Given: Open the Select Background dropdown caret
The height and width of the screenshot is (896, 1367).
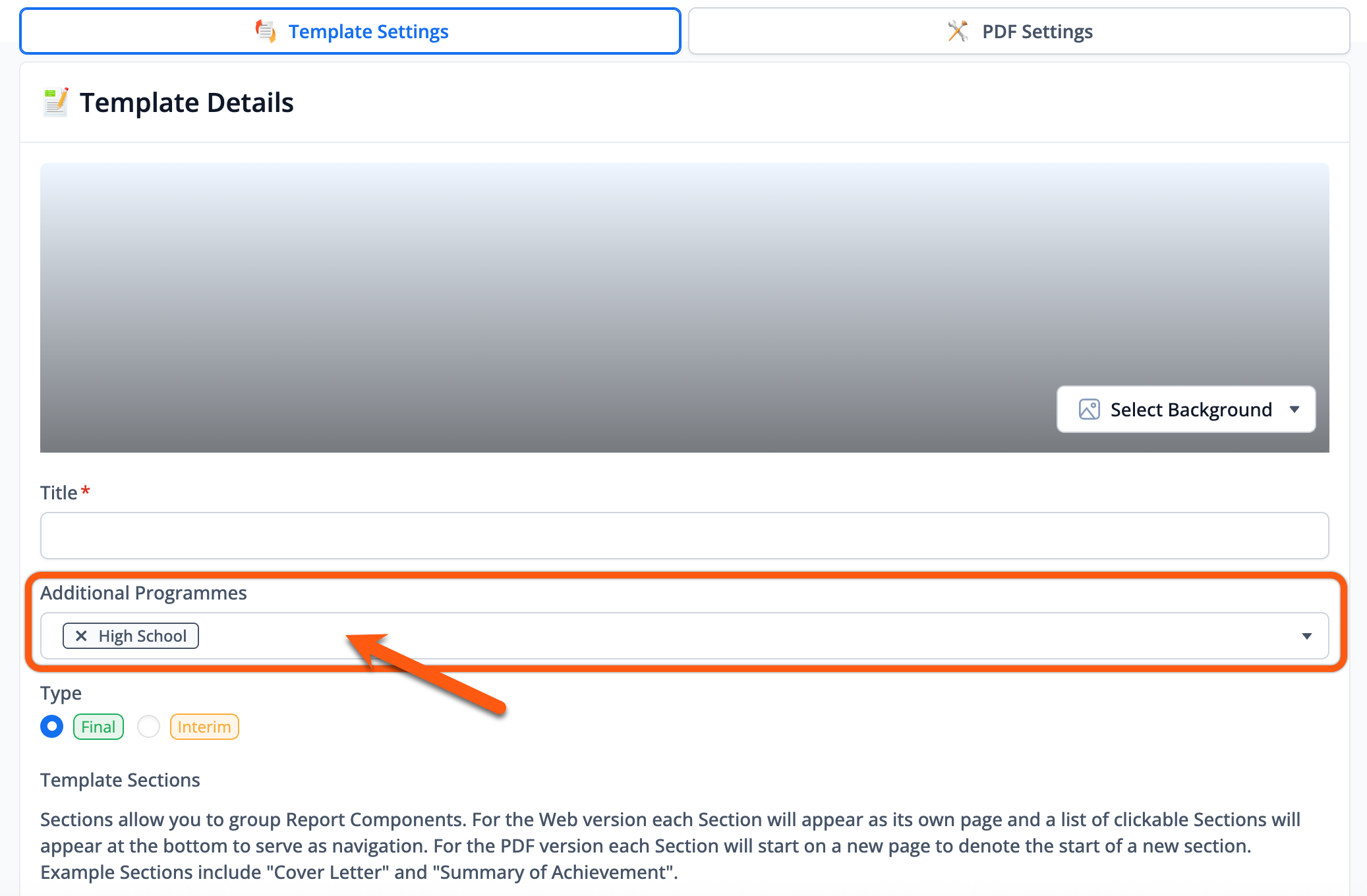Looking at the screenshot, I should coord(1294,409).
